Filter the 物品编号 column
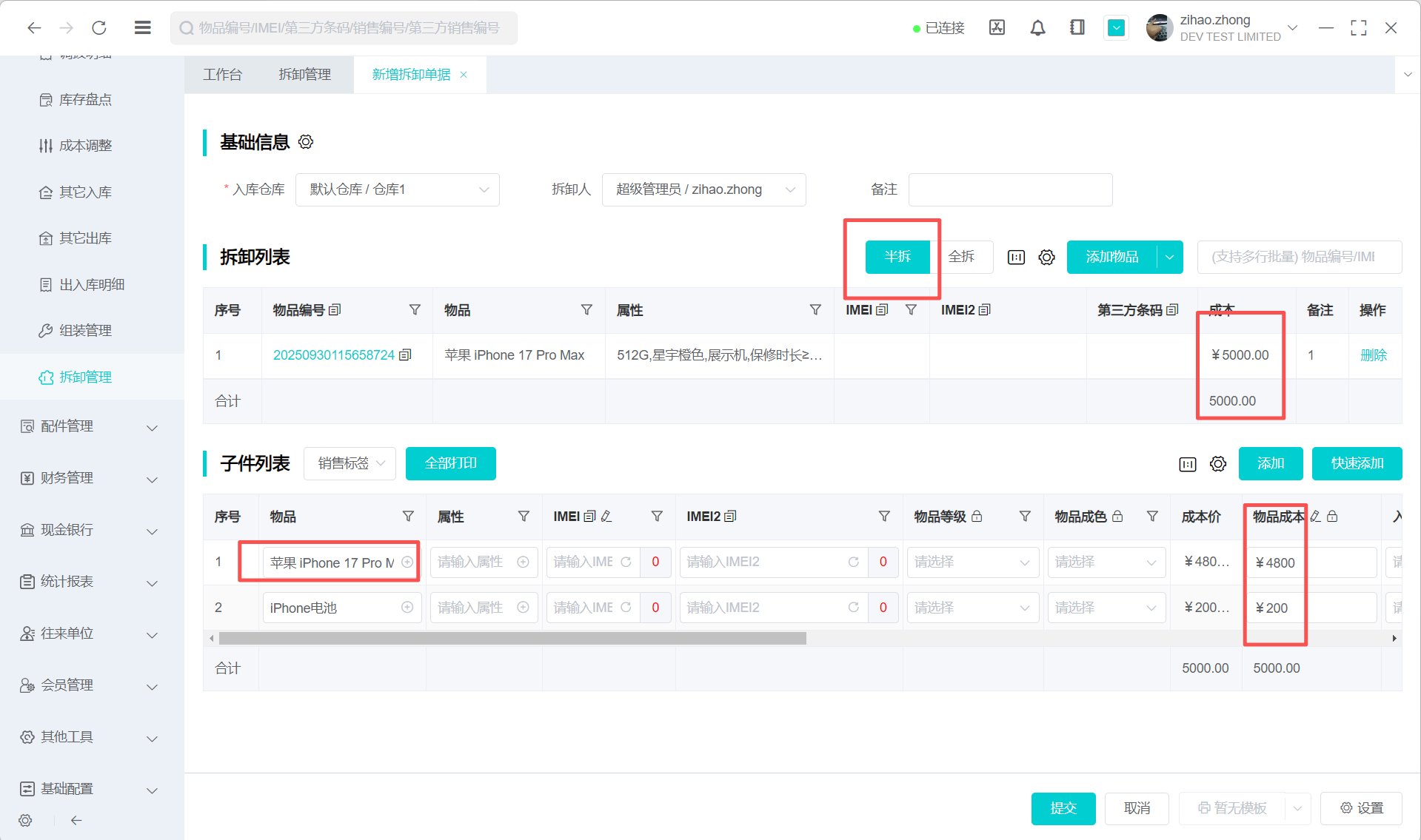Image resolution: width=1421 pixels, height=840 pixels. [415, 310]
